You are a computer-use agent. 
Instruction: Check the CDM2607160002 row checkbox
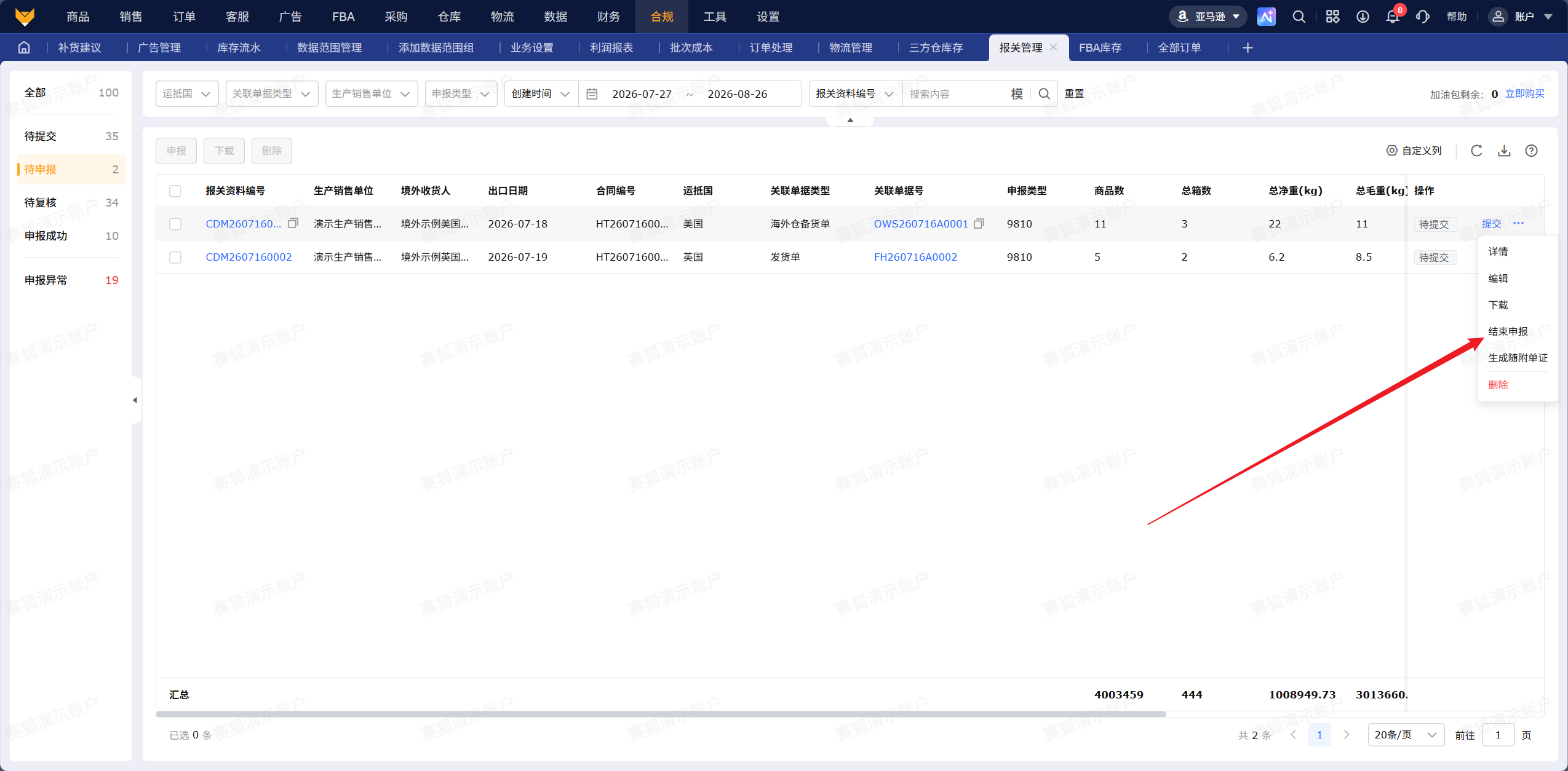point(175,257)
